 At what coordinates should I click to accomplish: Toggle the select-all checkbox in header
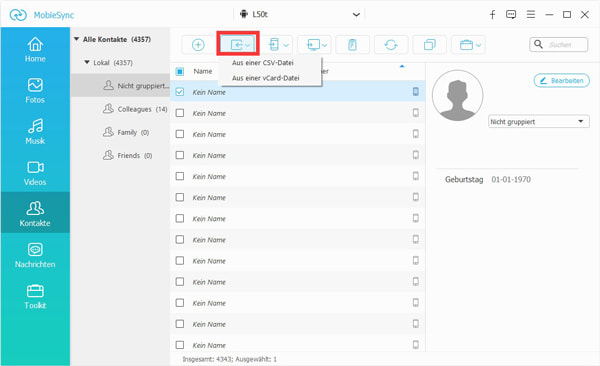coord(179,71)
